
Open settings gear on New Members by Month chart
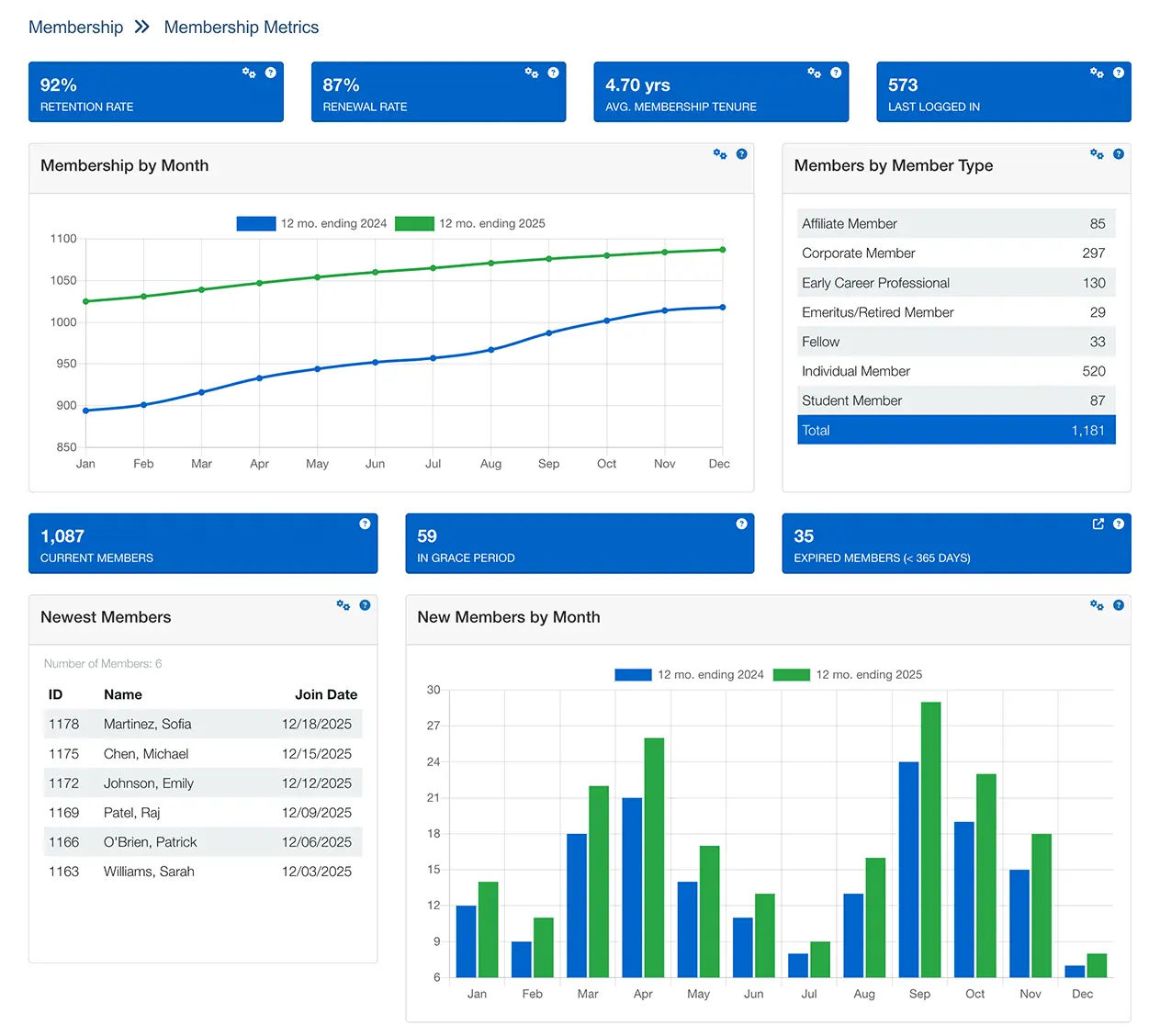tap(1097, 605)
